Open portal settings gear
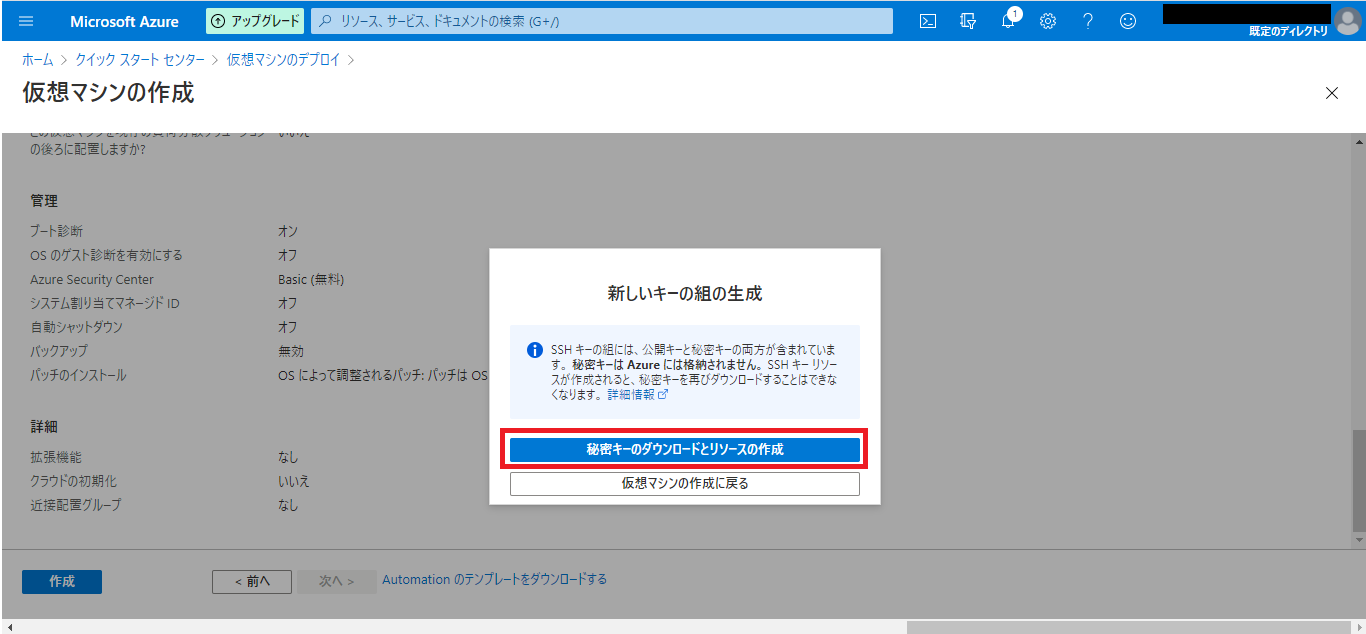Viewport: 1366px width, 634px height. (1048, 21)
